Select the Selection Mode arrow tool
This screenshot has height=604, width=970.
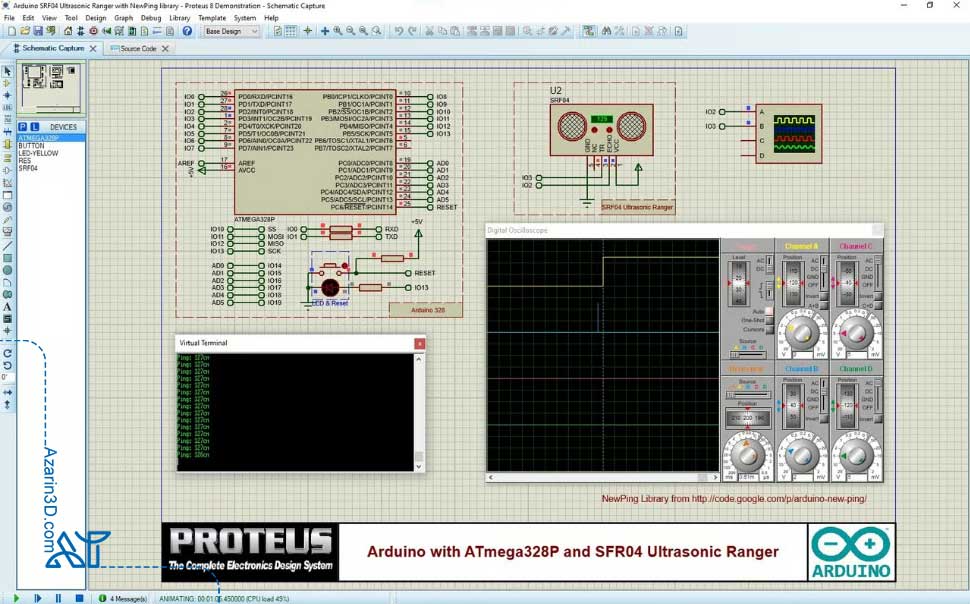click(7, 71)
